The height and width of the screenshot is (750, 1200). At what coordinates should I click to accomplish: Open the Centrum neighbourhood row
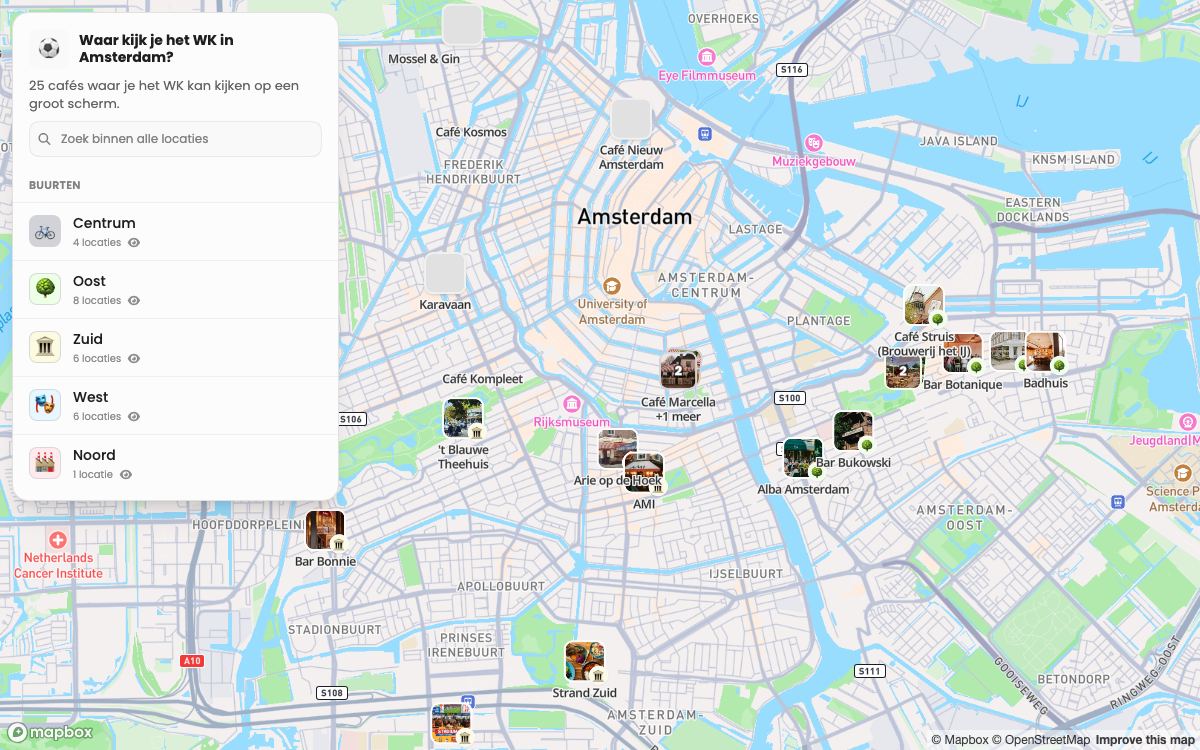(x=175, y=232)
